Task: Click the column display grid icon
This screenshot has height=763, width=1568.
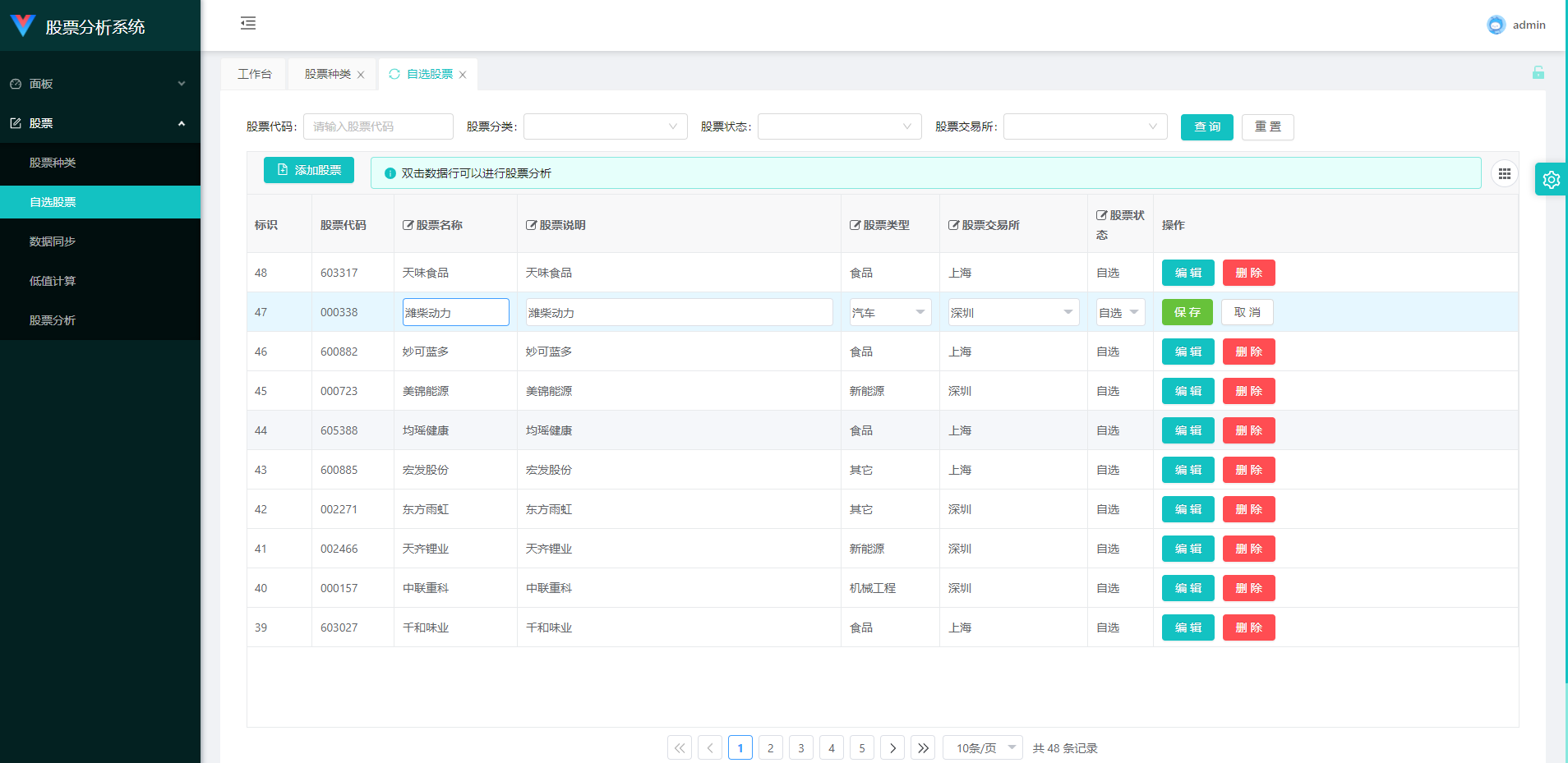Action: click(1504, 174)
